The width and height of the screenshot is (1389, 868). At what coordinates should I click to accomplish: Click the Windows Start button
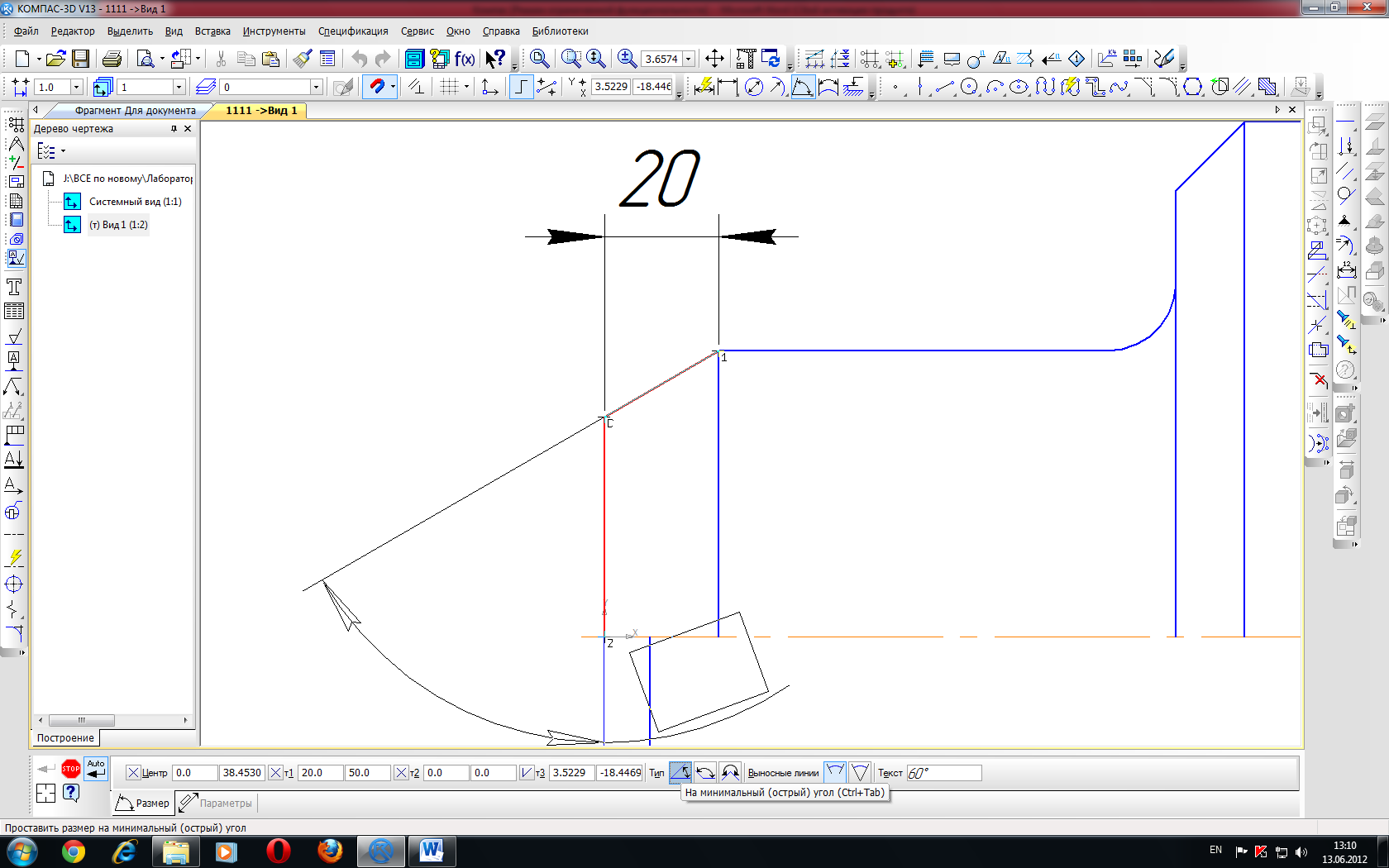[x=21, y=851]
